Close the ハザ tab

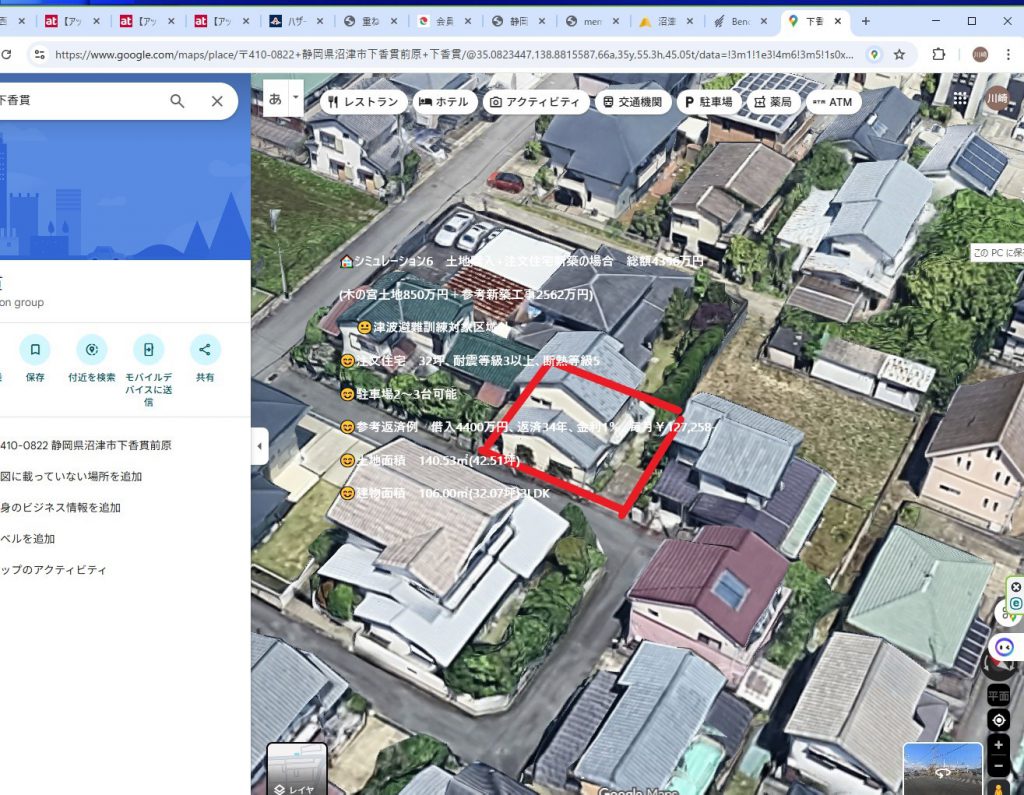tap(320, 21)
